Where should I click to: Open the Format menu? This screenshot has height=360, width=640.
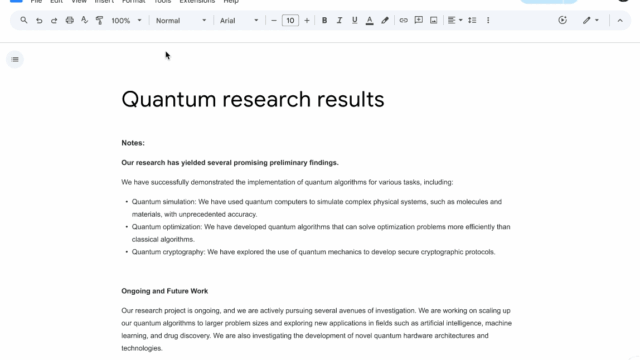(134, 2)
